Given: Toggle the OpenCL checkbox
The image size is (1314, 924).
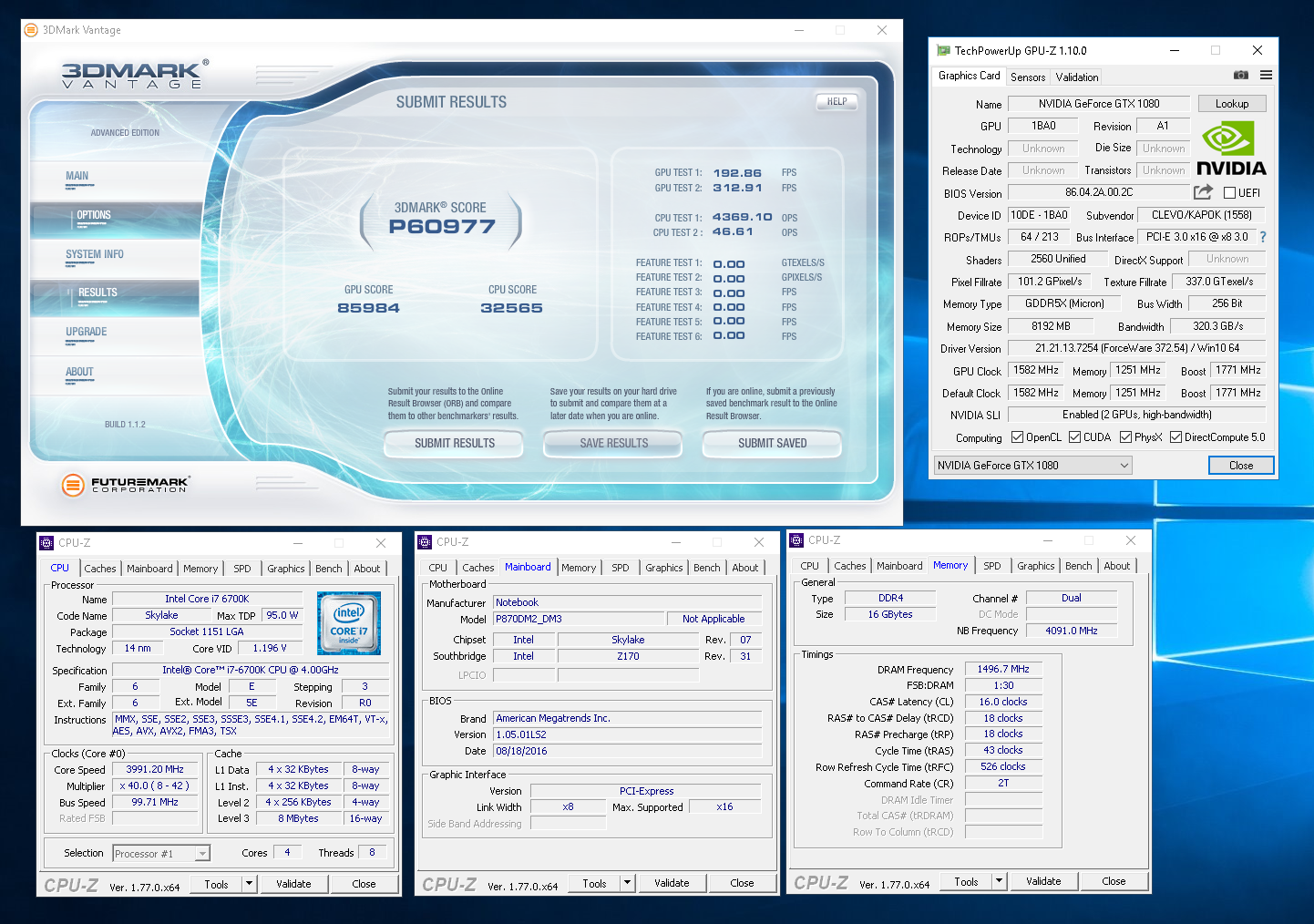Looking at the screenshot, I should (x=1017, y=437).
